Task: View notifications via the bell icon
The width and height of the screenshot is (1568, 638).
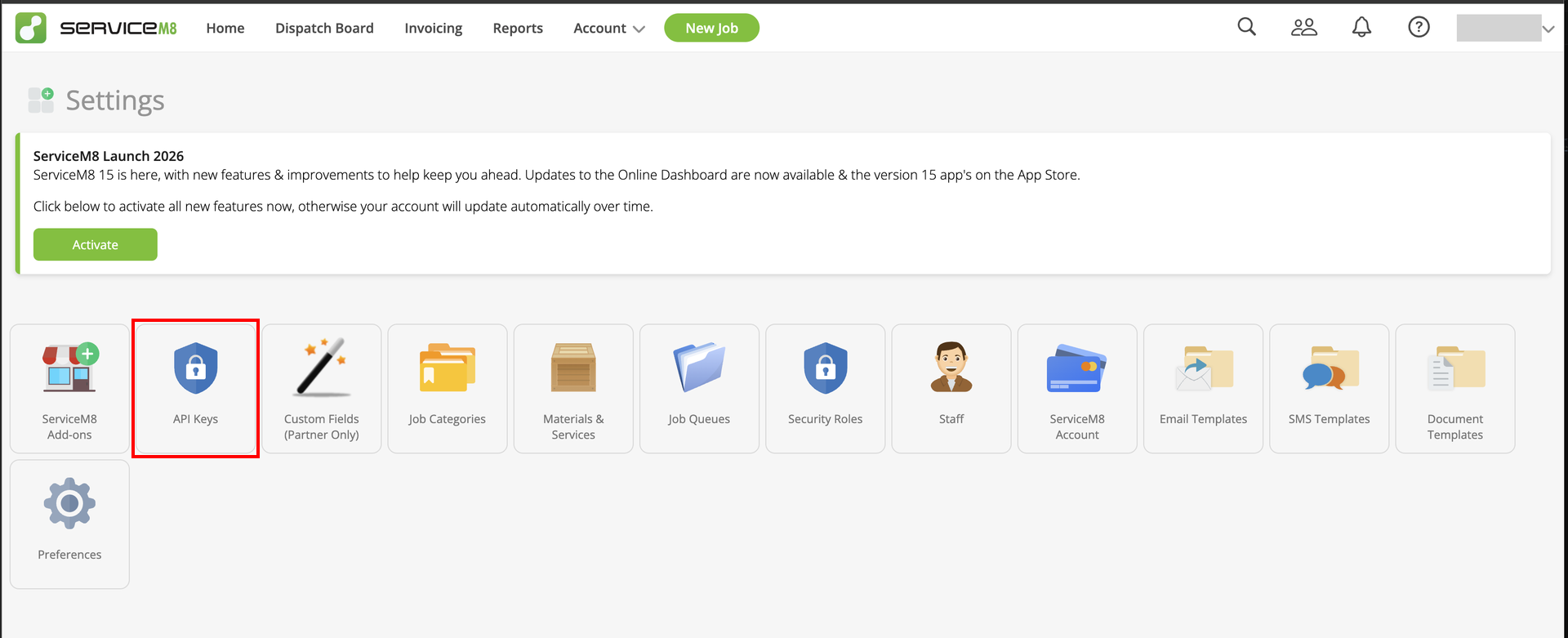Action: (1361, 28)
